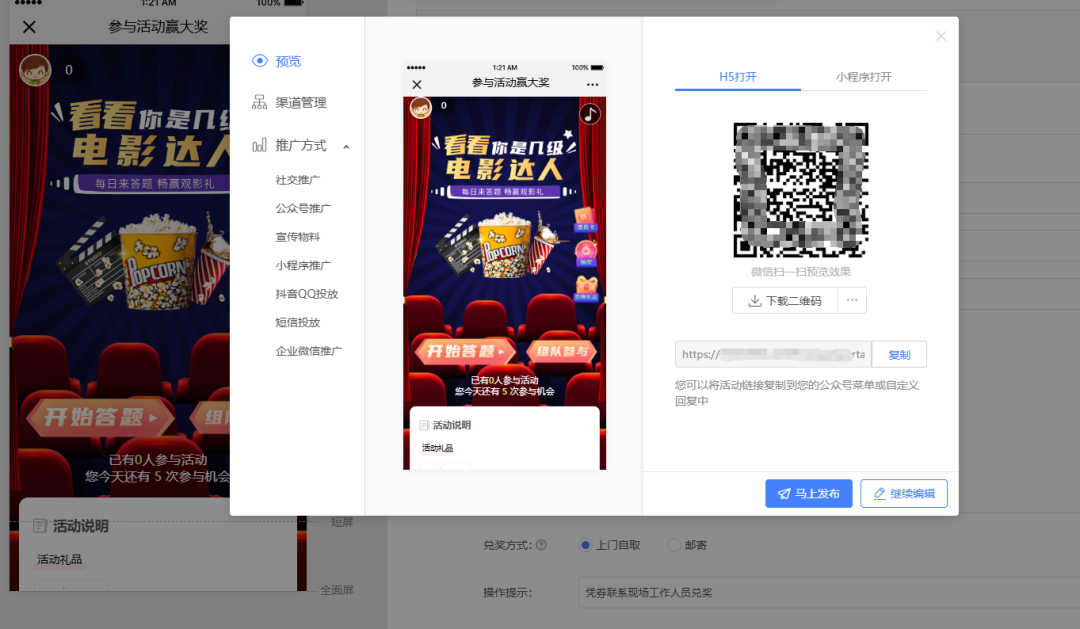Click X icon in background phone header
This screenshot has height=629, width=1080.
[29, 27]
